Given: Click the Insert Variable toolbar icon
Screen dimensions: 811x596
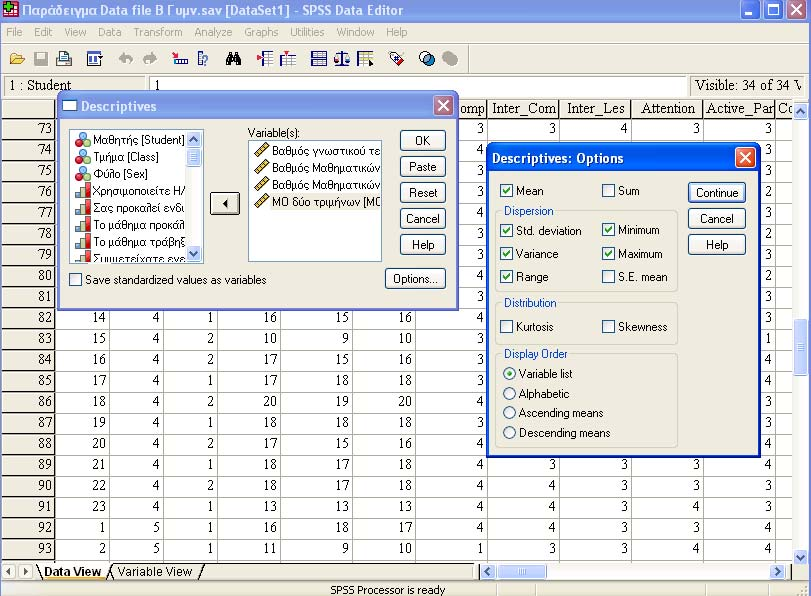Looking at the screenshot, I should click(x=288, y=59).
